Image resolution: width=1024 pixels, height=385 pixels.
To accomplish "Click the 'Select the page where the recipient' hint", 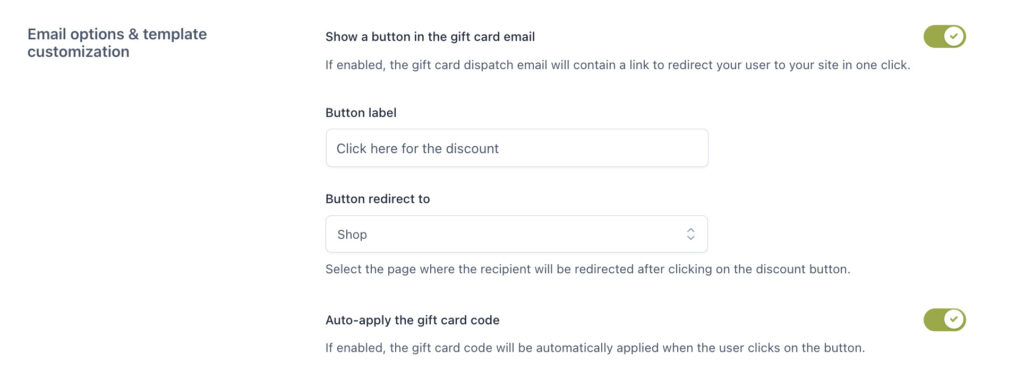I will [x=588, y=269].
